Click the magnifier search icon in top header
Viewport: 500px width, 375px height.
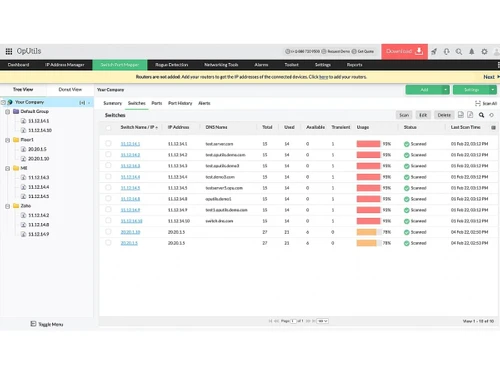[x=459, y=51]
